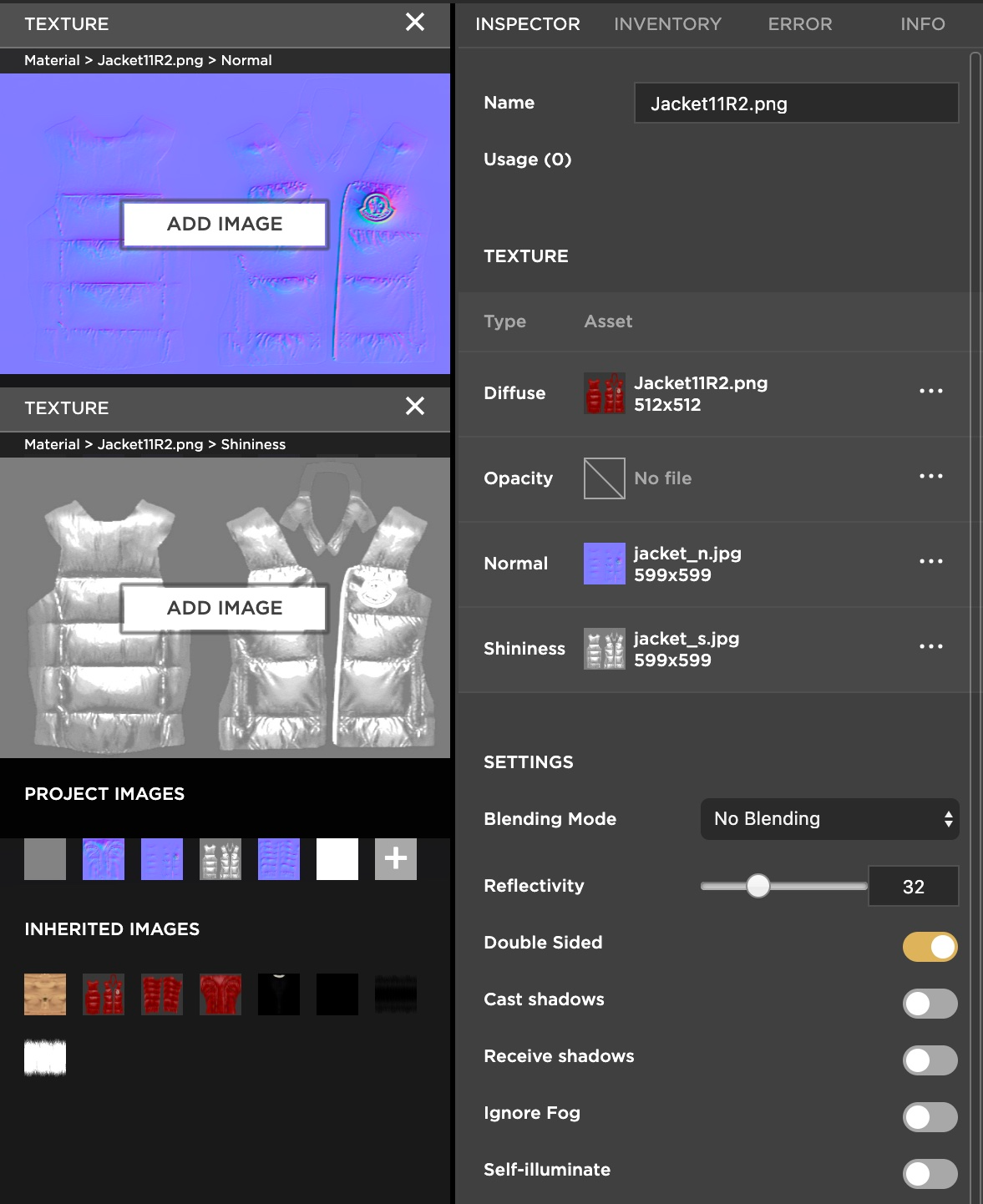
Task: Open options menu for Normal texture
Action: [x=931, y=561]
